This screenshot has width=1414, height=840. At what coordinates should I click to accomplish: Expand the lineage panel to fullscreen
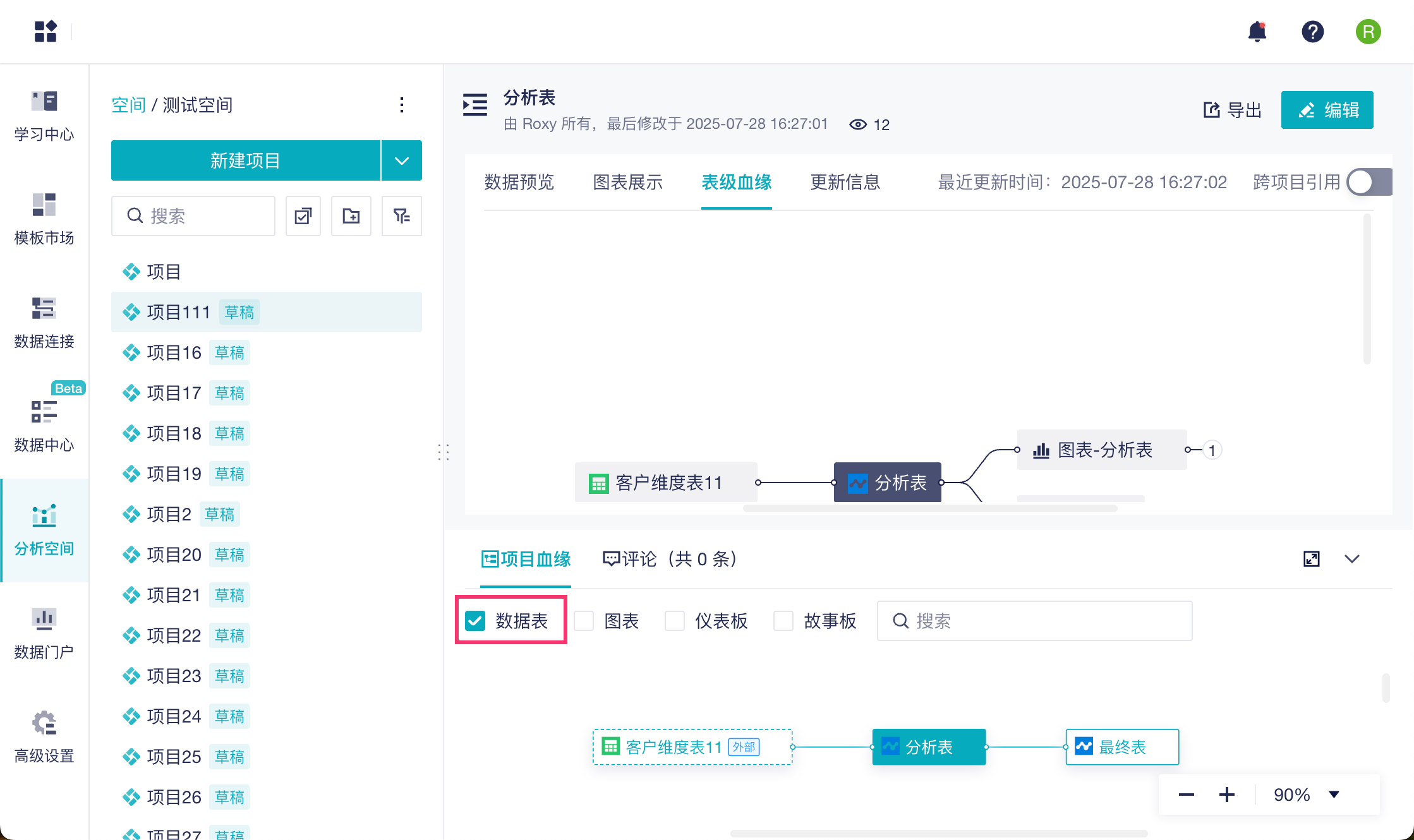coord(1312,559)
